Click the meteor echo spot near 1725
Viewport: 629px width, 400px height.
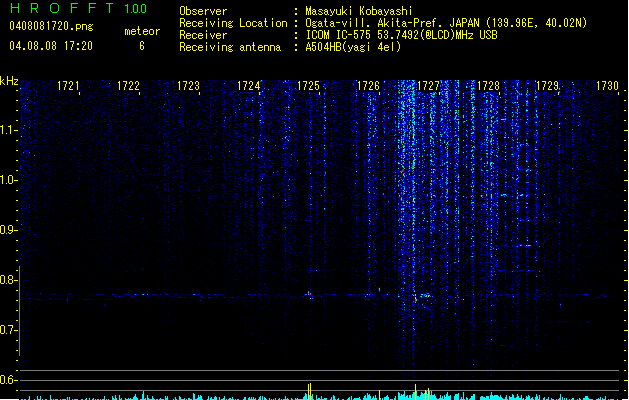click(x=308, y=295)
